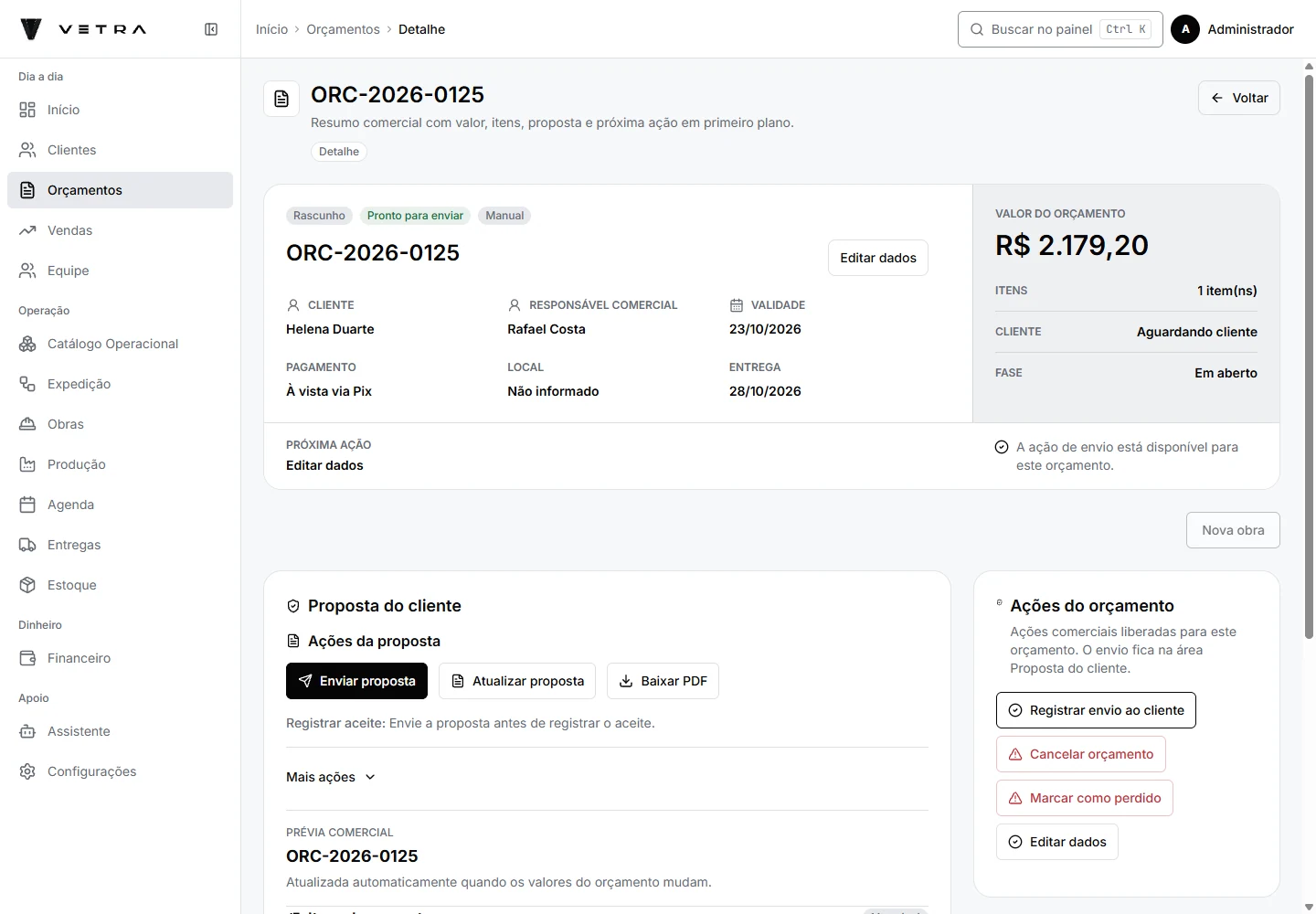The image size is (1316, 914).
Task: Click Editar dados next to the budget title
Action: pos(878,258)
